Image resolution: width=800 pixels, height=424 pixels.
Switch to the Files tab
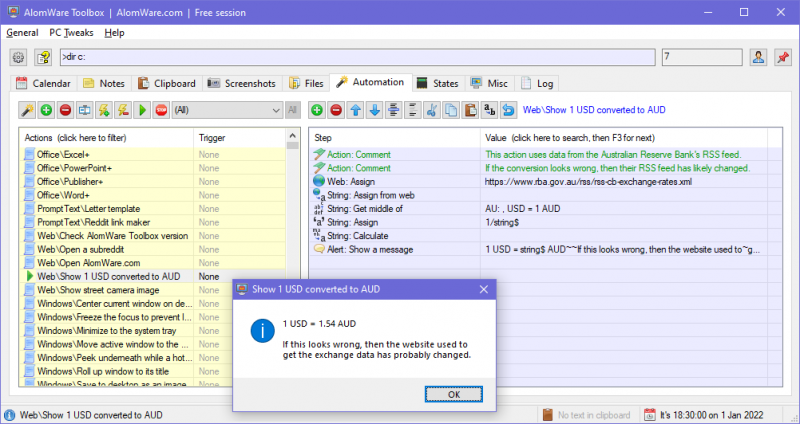306,83
